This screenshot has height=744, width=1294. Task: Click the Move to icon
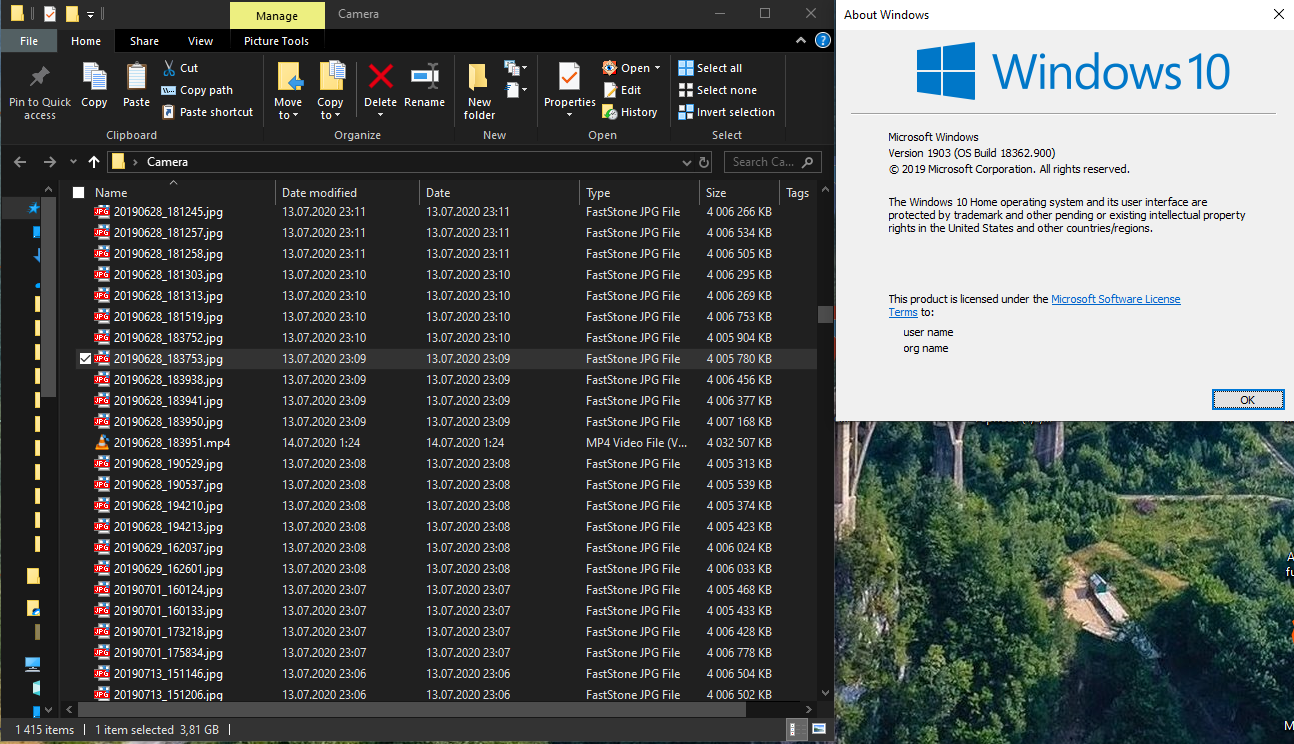click(x=289, y=77)
